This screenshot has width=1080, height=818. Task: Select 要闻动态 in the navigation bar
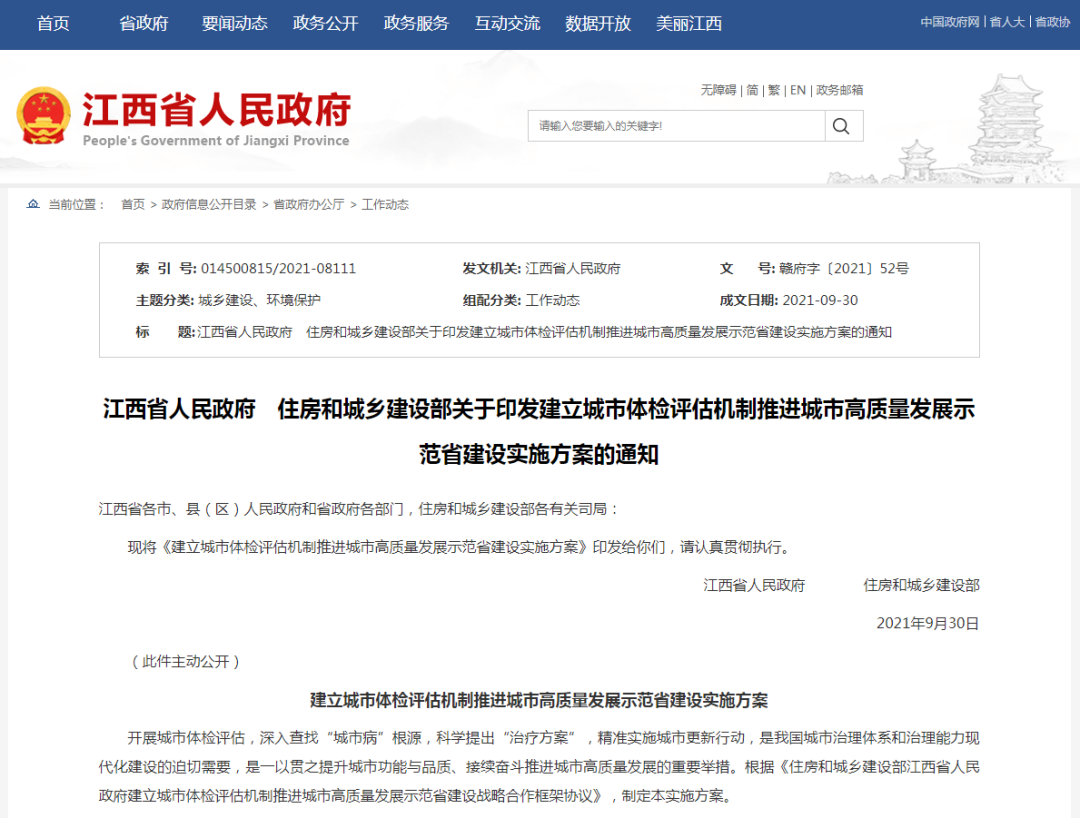tap(235, 23)
